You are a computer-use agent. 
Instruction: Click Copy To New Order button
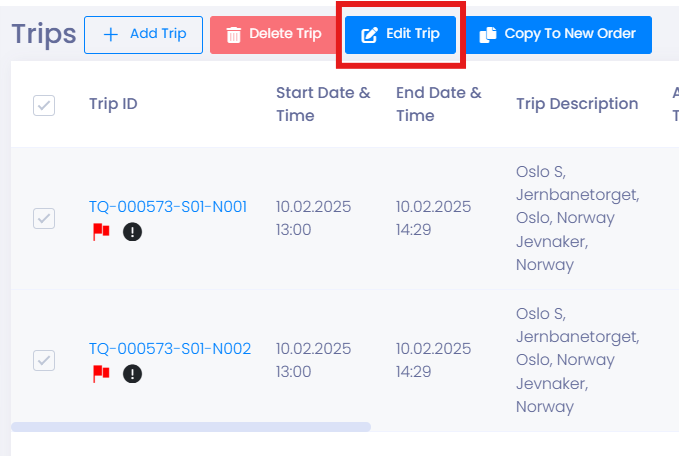(558, 35)
